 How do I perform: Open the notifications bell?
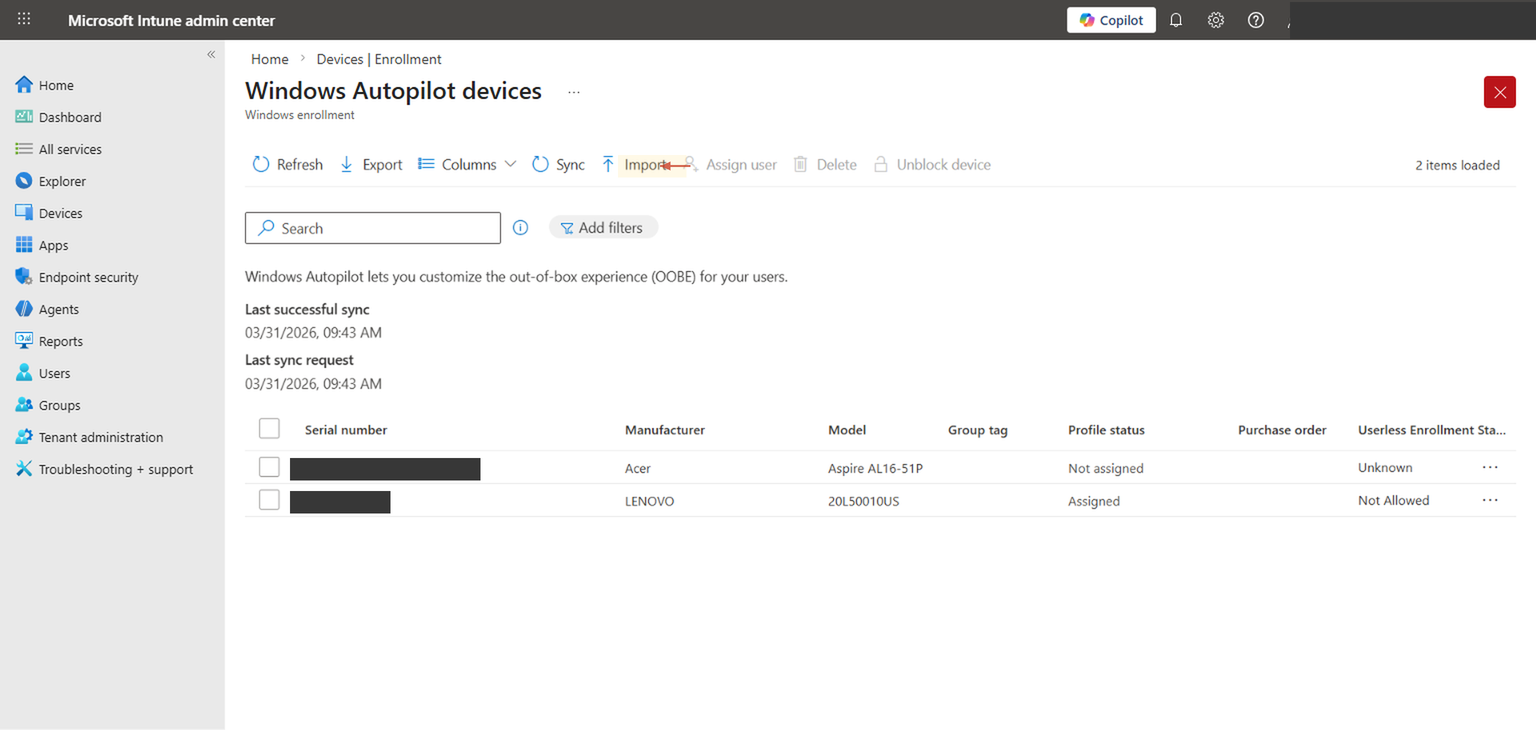[x=1175, y=19]
